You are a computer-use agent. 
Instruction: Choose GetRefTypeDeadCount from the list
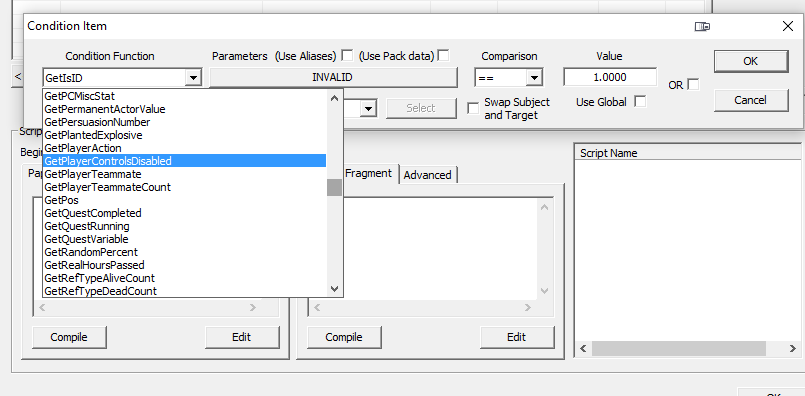[184, 291]
